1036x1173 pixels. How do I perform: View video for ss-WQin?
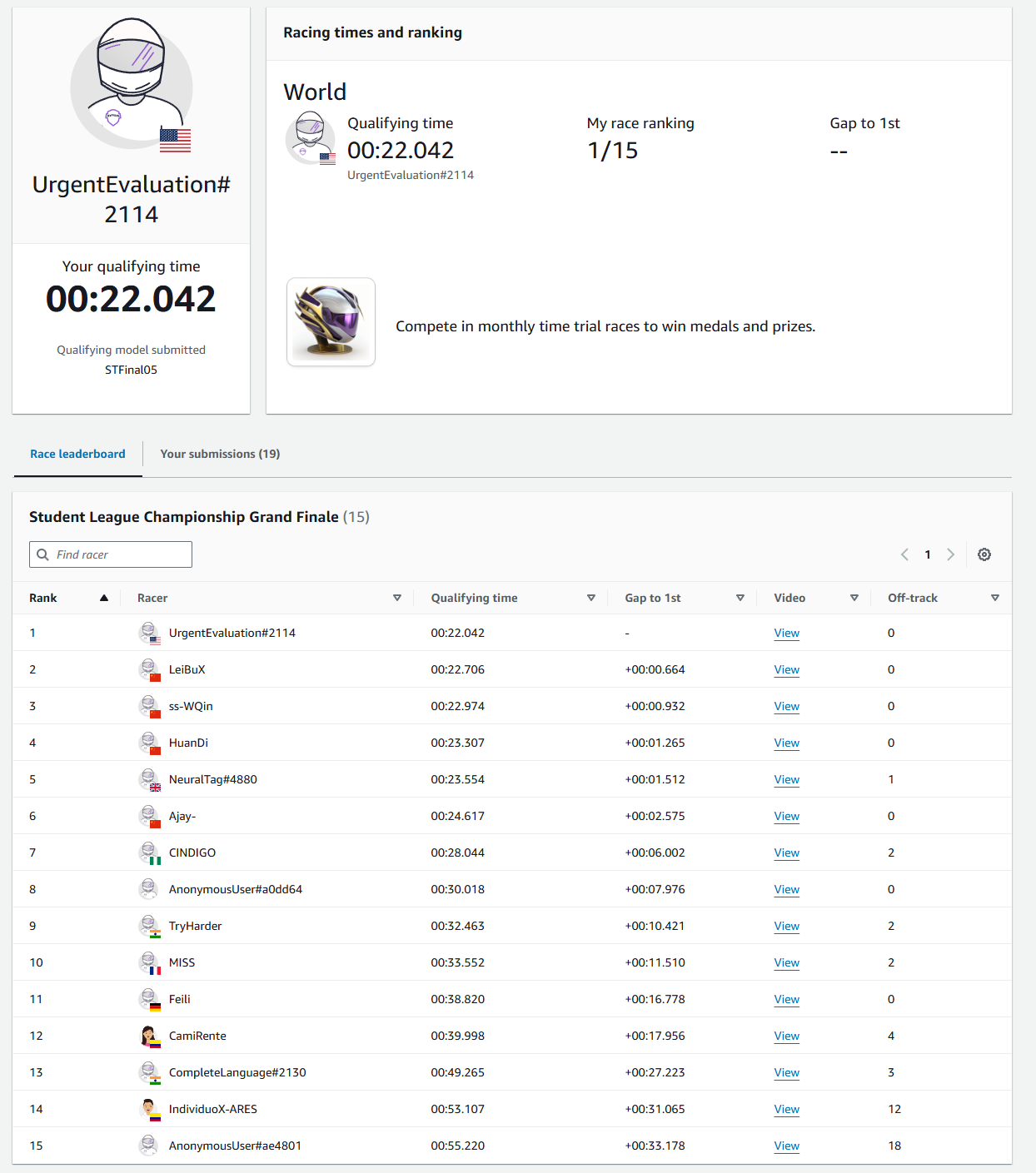tap(786, 706)
